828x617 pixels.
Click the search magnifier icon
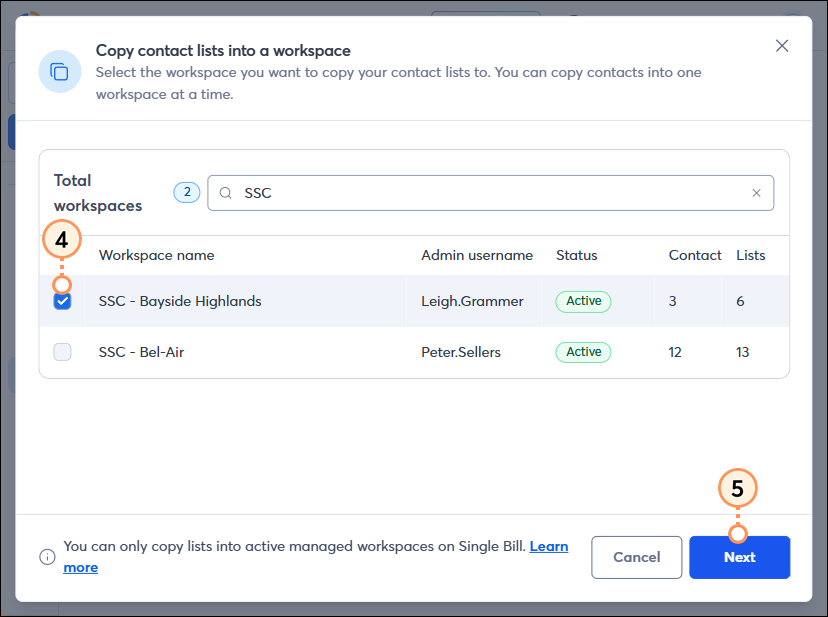click(x=225, y=193)
